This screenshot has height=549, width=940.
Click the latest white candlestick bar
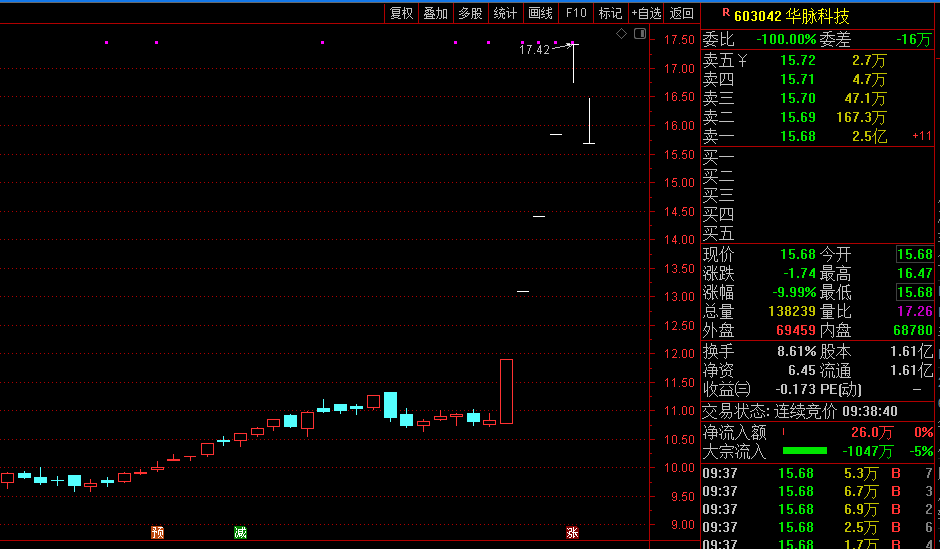click(589, 121)
